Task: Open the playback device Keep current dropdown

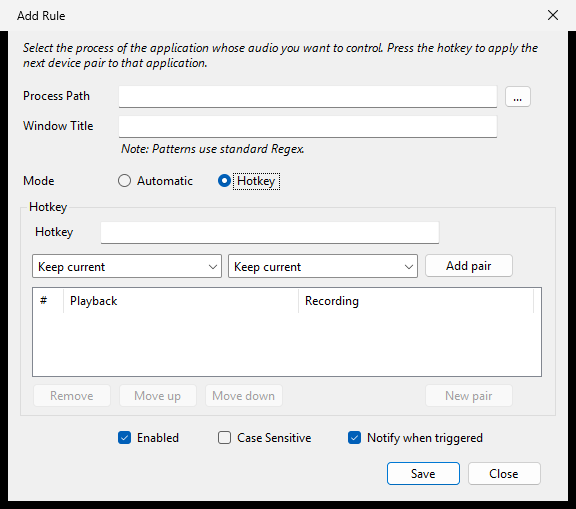Action: 127,266
